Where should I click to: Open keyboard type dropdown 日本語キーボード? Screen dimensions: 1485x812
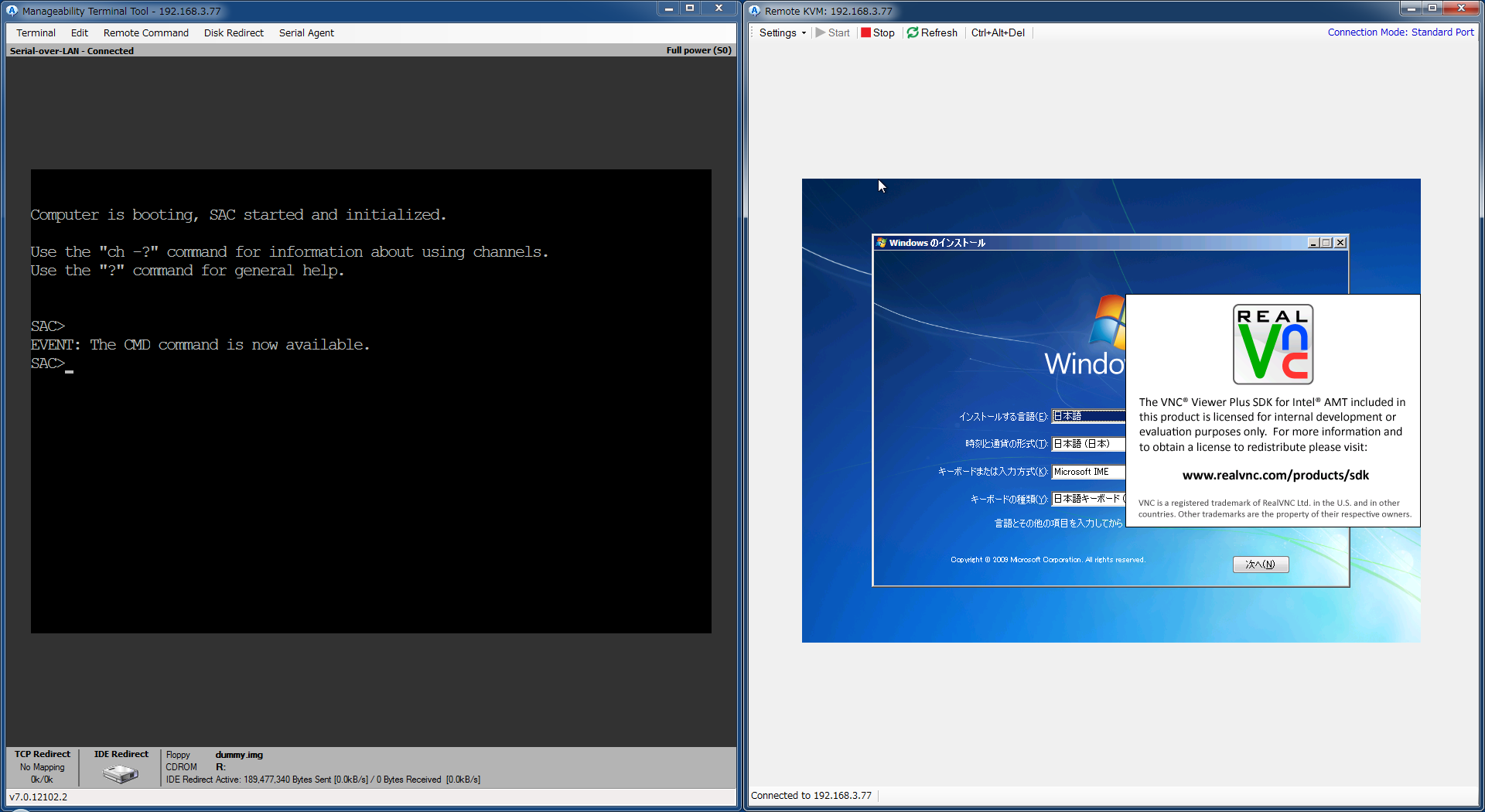click(x=1088, y=499)
